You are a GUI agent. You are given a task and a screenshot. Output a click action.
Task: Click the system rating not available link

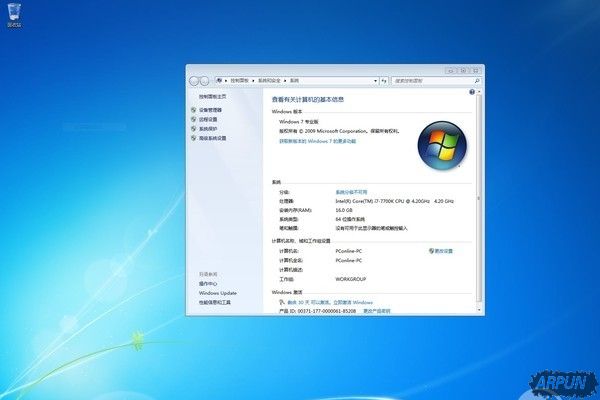click(x=351, y=192)
